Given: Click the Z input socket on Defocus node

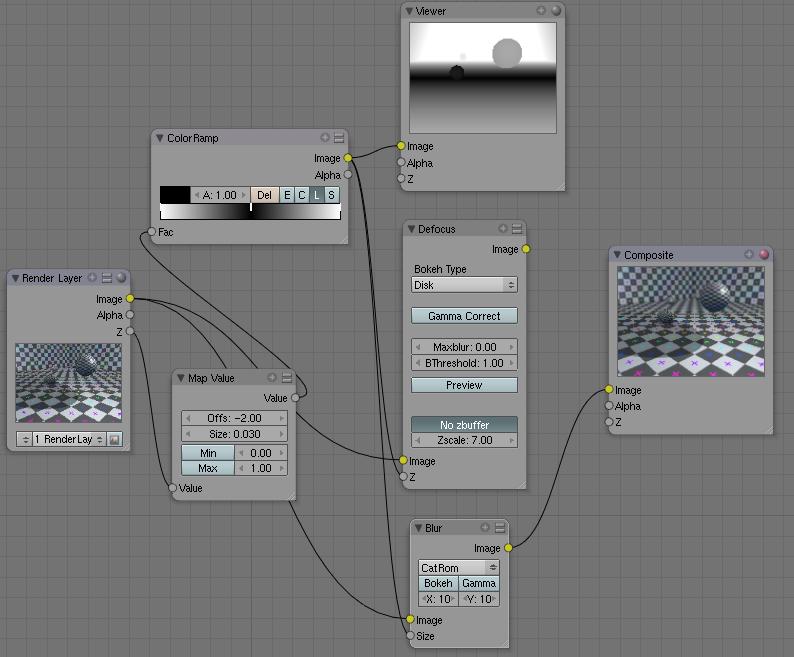Looking at the screenshot, I should click(403, 476).
